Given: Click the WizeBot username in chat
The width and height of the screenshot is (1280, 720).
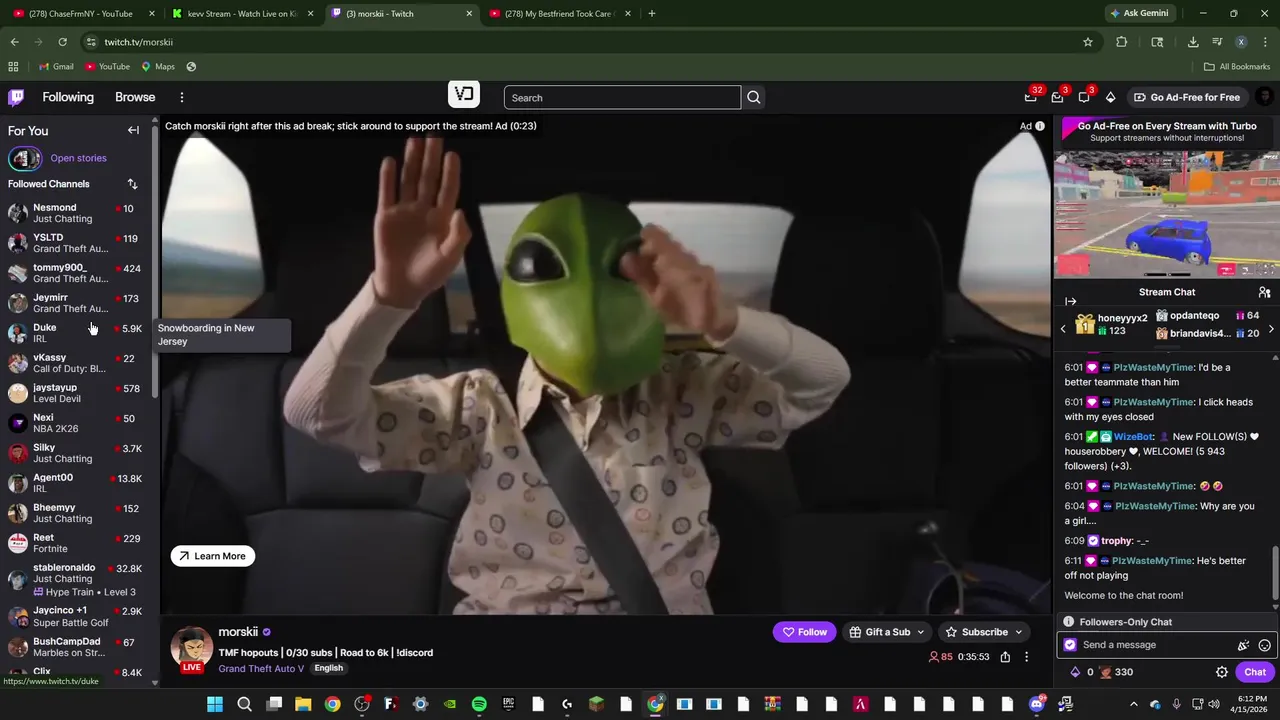Looking at the screenshot, I should [x=1134, y=437].
